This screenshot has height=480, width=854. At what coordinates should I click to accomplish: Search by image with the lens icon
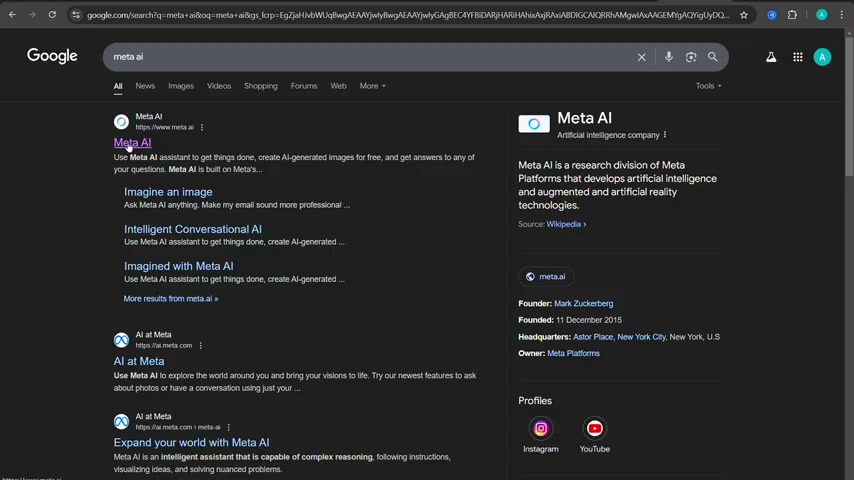[691, 57]
